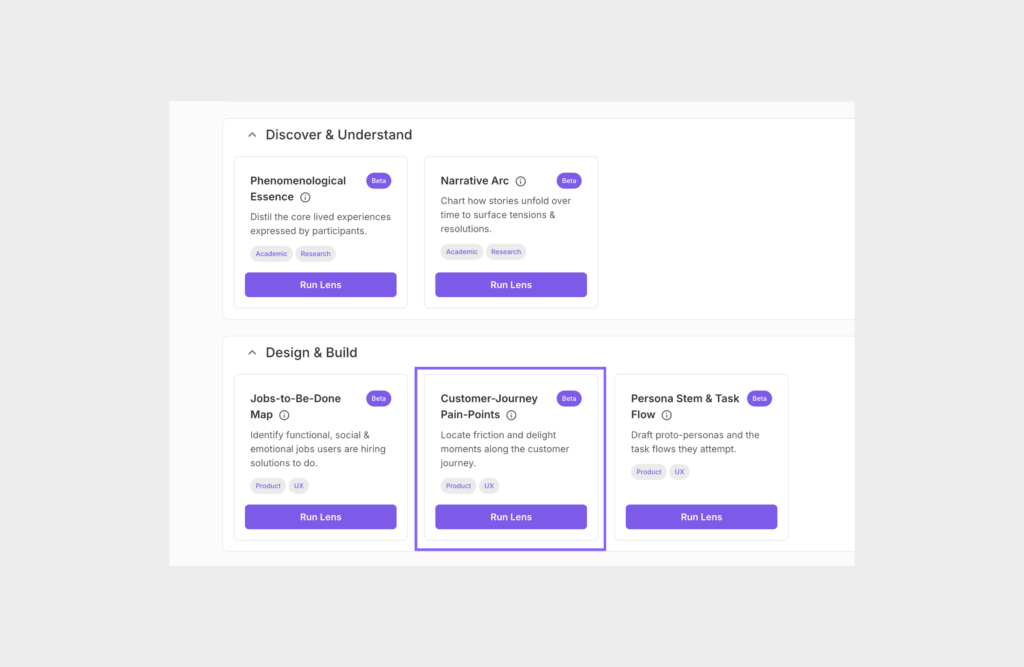
Task: Toggle the Research tag on Phenomenological Essence
Action: (x=315, y=253)
